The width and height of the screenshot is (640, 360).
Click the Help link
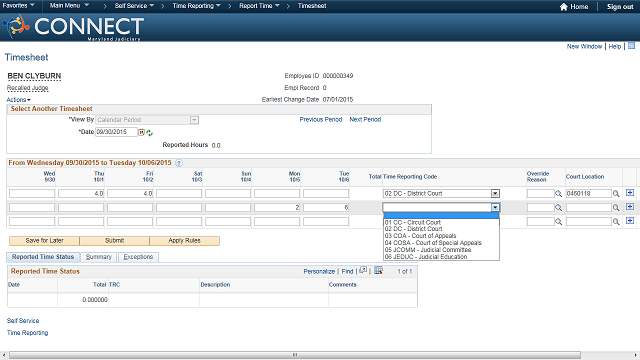615,47
